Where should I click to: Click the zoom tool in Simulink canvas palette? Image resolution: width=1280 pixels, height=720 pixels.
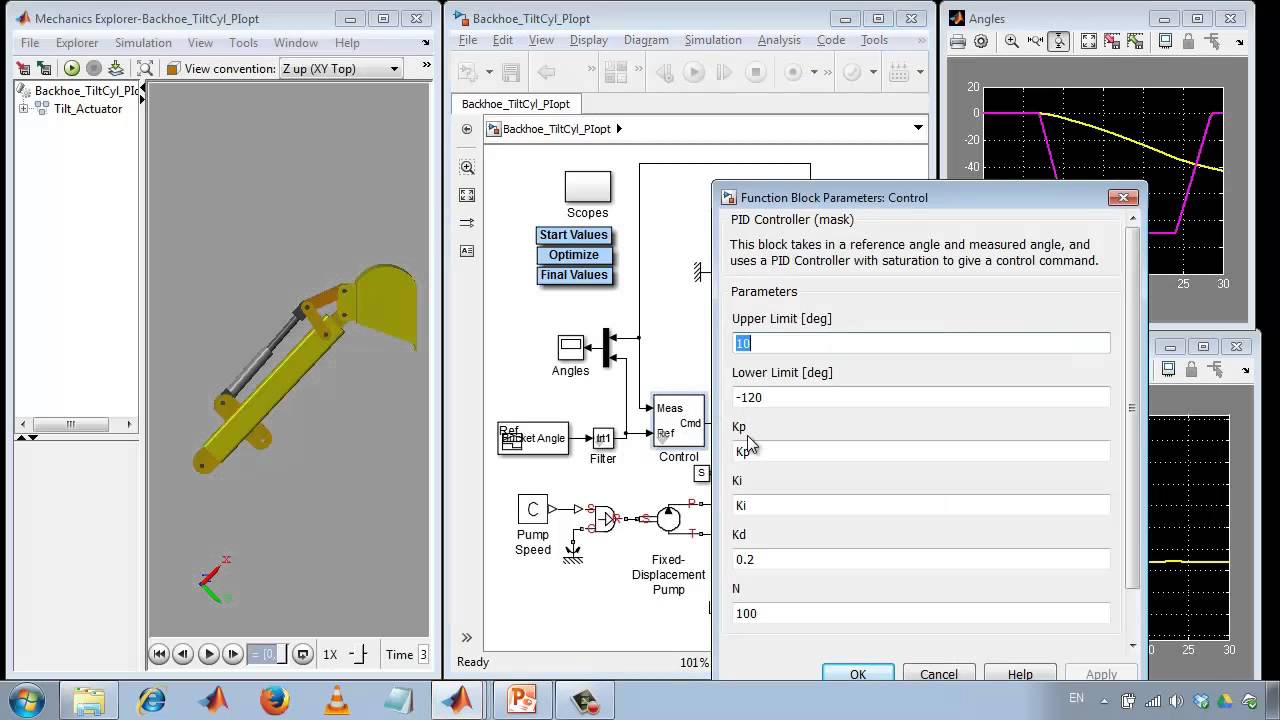point(467,167)
